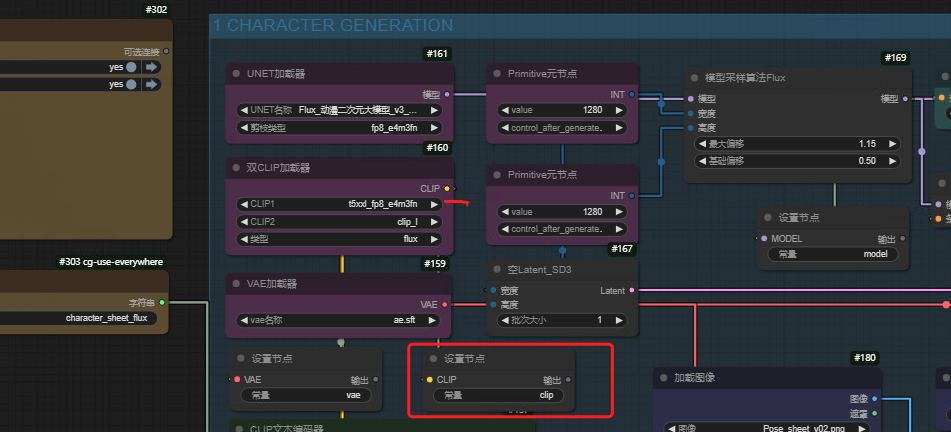Open the UNET名称 model dropdown
Image resolution: width=951 pixels, height=432 pixels.
coord(339,110)
